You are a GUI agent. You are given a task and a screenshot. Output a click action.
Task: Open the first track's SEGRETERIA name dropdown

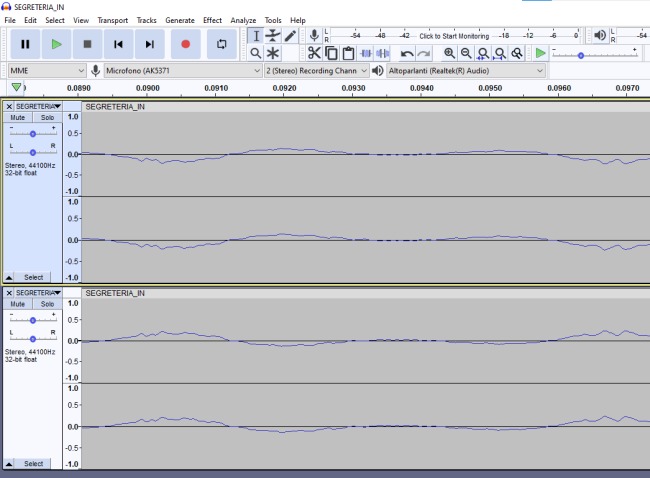pos(39,107)
